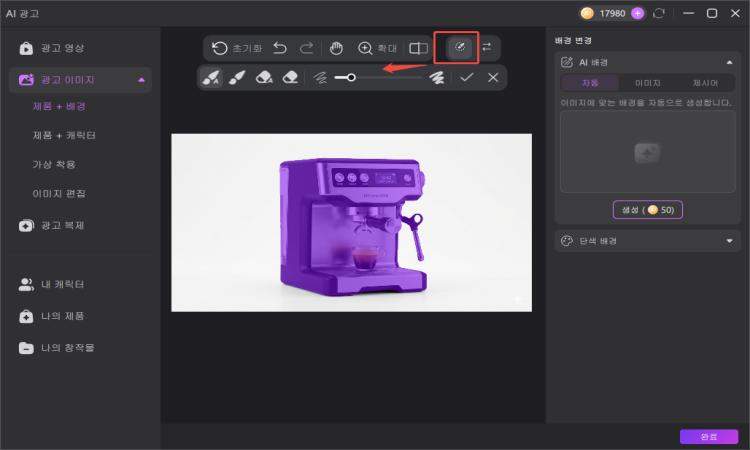The height and width of the screenshot is (450, 750).
Task: Click the 초기화 reset icon
Action: tap(220, 48)
